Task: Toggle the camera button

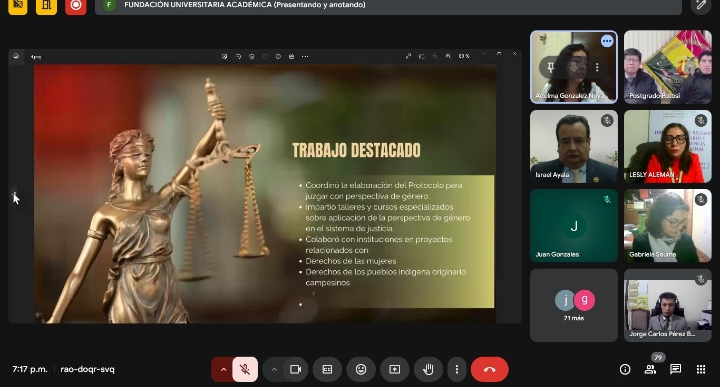Action: 296,369
